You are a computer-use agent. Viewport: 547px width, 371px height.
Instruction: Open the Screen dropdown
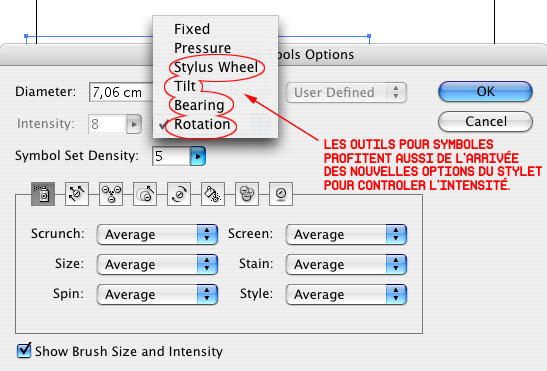[346, 234]
